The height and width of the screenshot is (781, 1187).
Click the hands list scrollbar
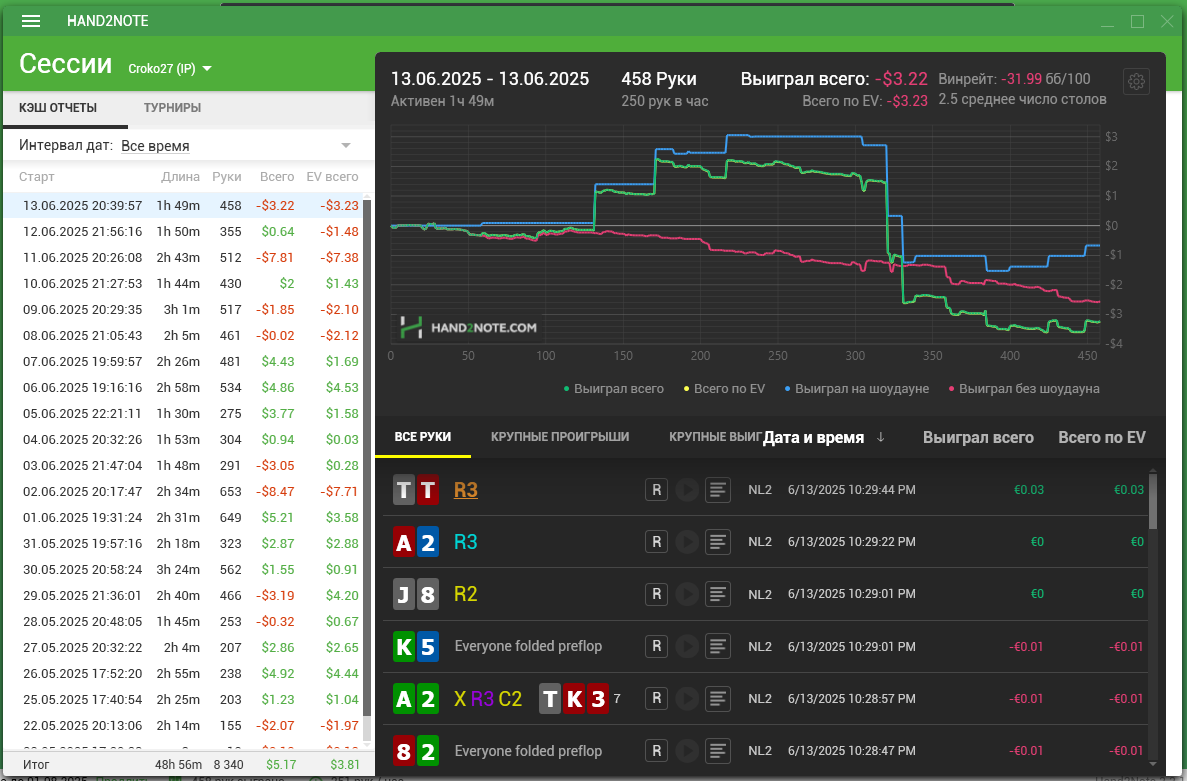point(1153,500)
